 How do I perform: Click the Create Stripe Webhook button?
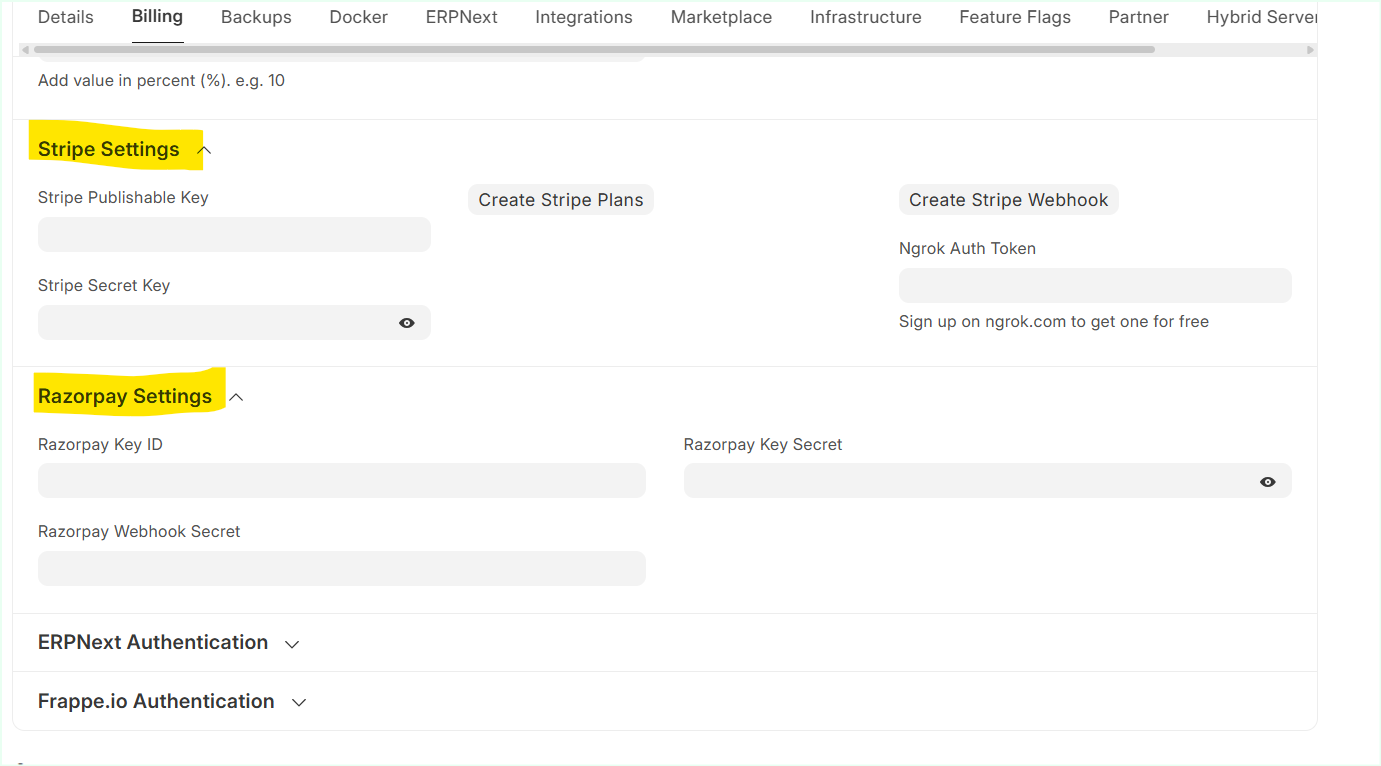[x=1008, y=200]
